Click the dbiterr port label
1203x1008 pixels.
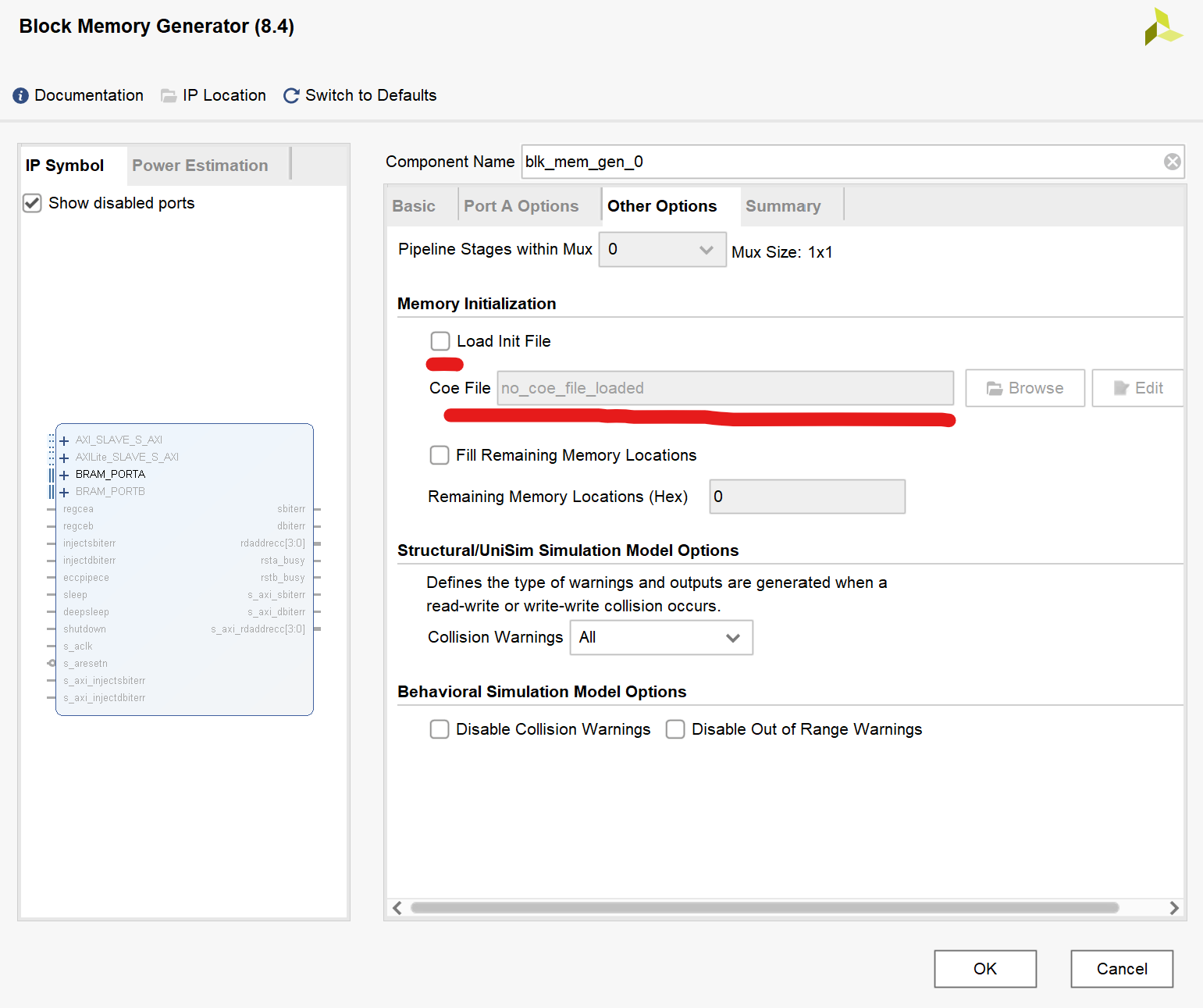point(291,526)
